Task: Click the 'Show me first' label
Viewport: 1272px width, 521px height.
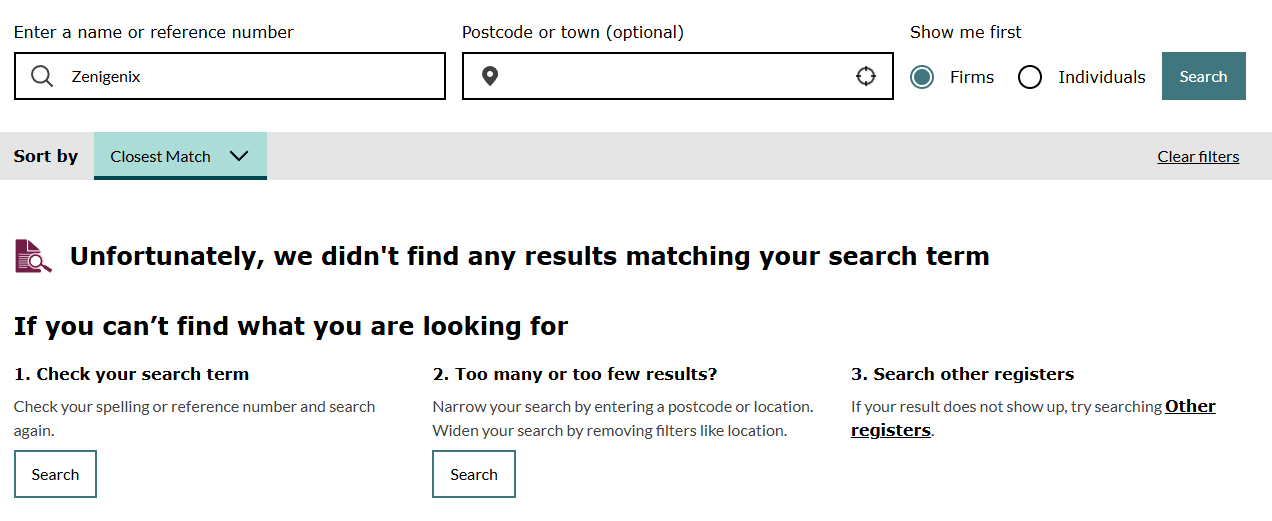Action: (966, 32)
